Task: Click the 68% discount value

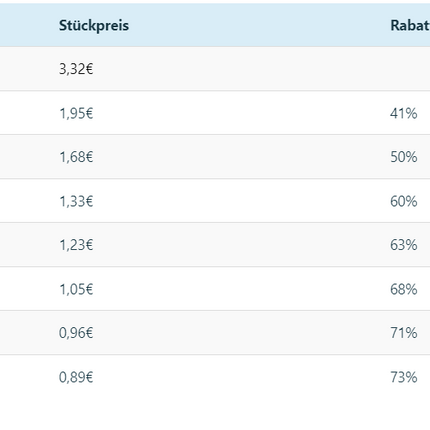Action: click(403, 289)
